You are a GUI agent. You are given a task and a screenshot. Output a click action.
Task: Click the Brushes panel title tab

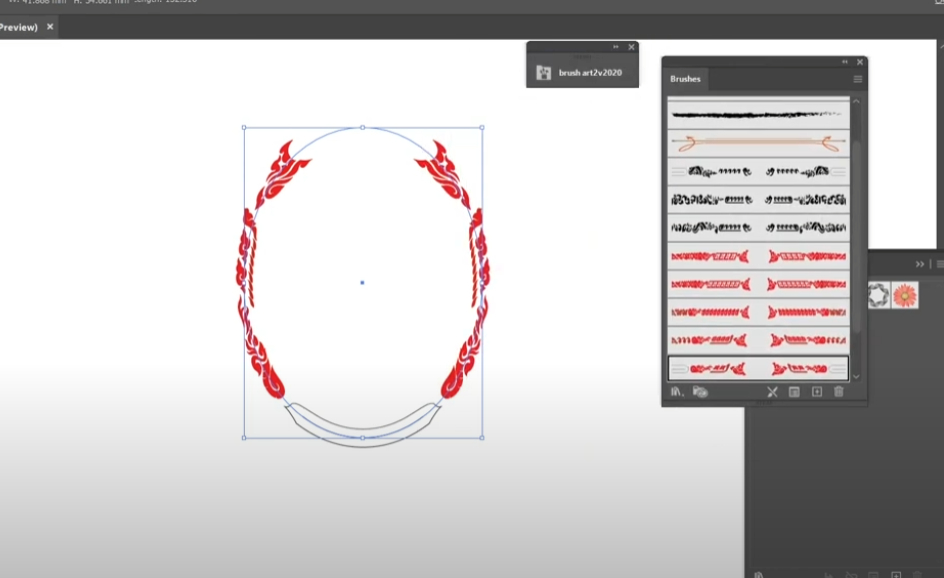685,79
